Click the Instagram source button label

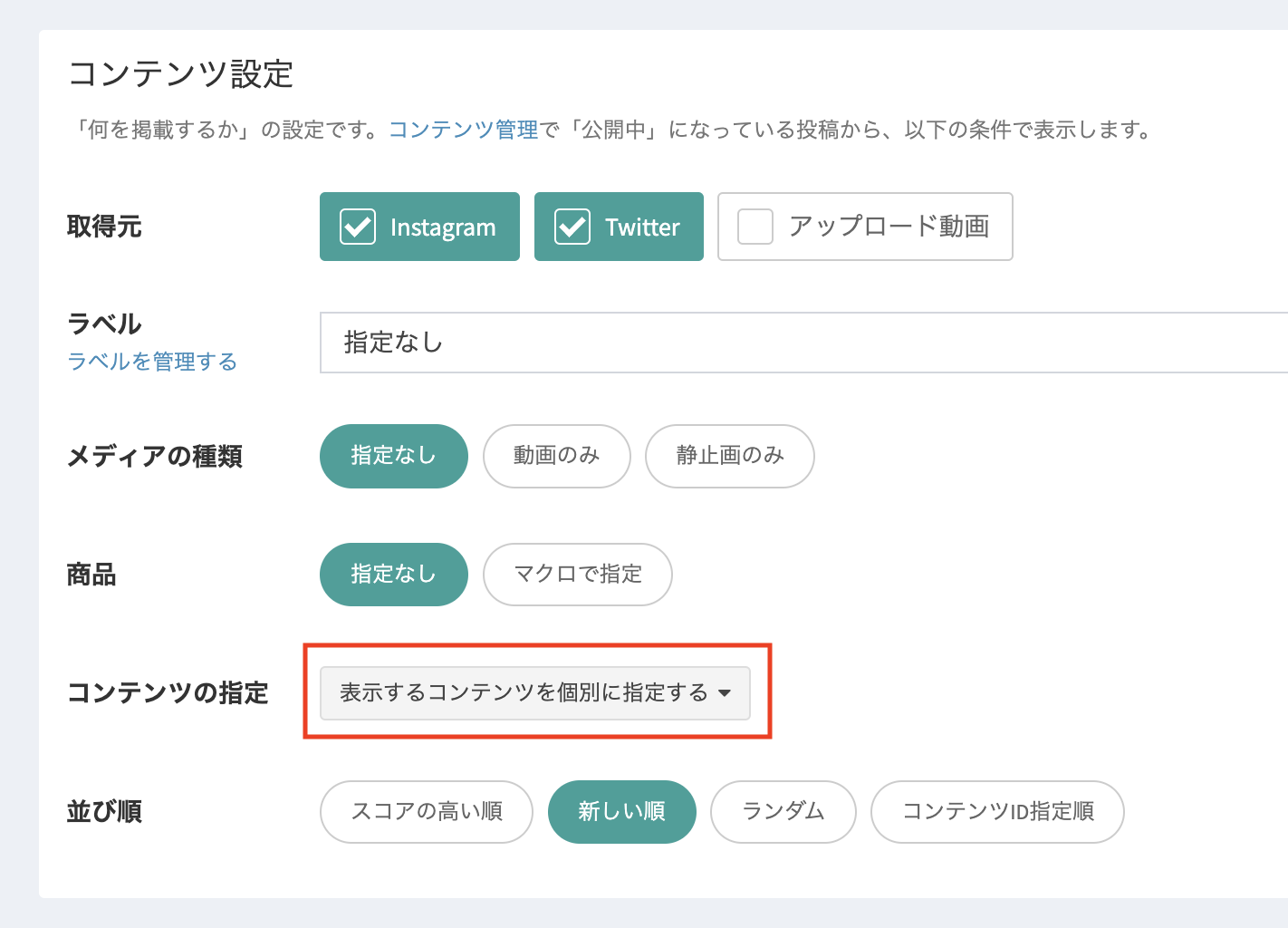[x=442, y=227]
